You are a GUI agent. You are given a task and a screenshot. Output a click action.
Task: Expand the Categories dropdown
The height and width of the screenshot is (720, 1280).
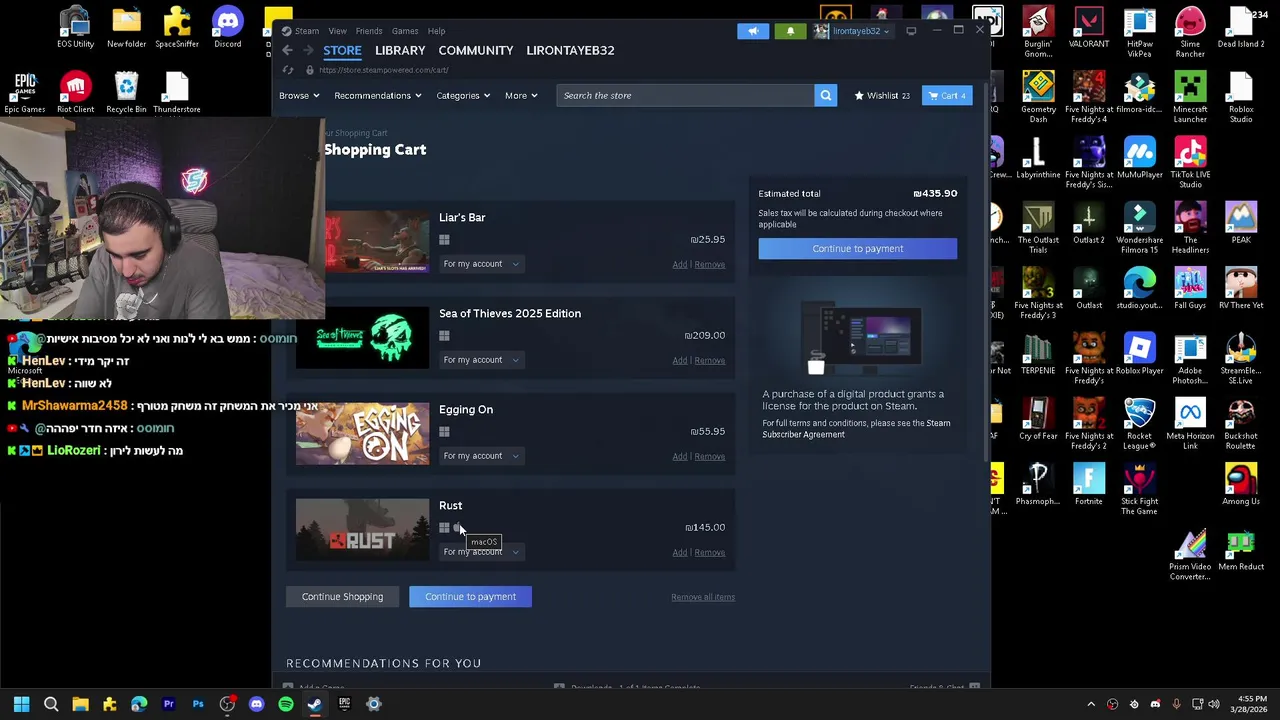pyautogui.click(x=463, y=95)
